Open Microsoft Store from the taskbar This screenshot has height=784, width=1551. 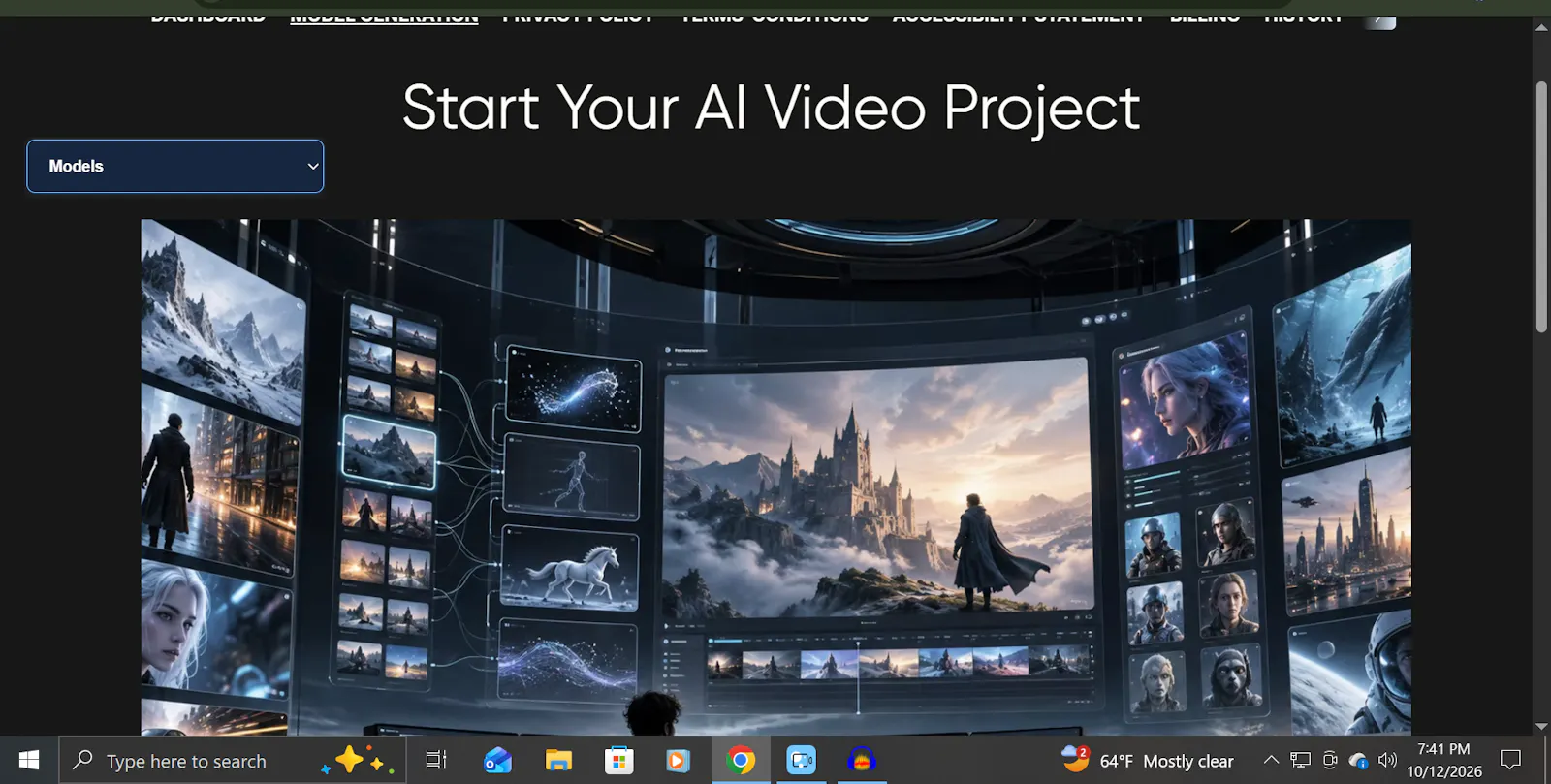(618, 761)
